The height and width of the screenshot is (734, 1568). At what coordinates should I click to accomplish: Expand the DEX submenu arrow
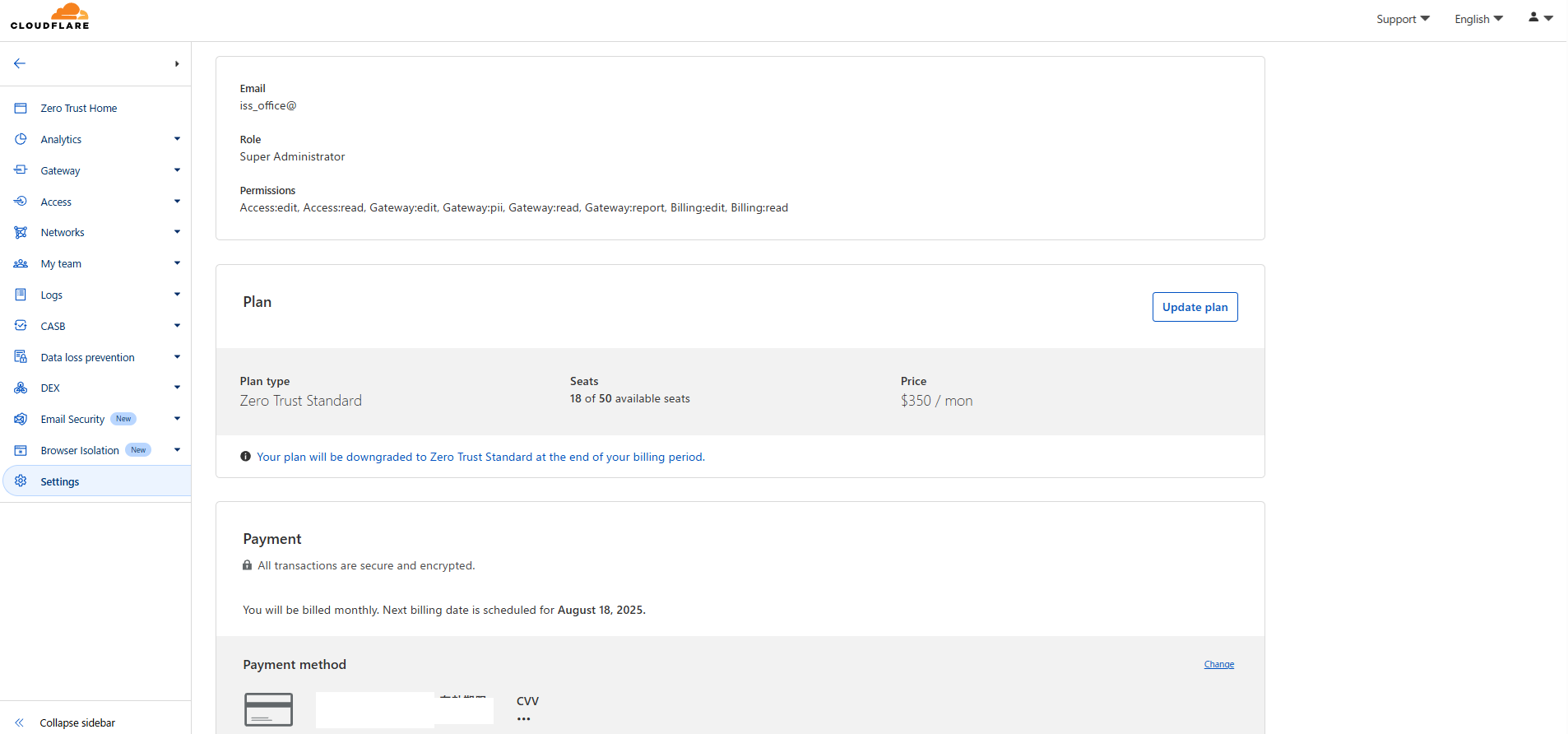(x=177, y=388)
